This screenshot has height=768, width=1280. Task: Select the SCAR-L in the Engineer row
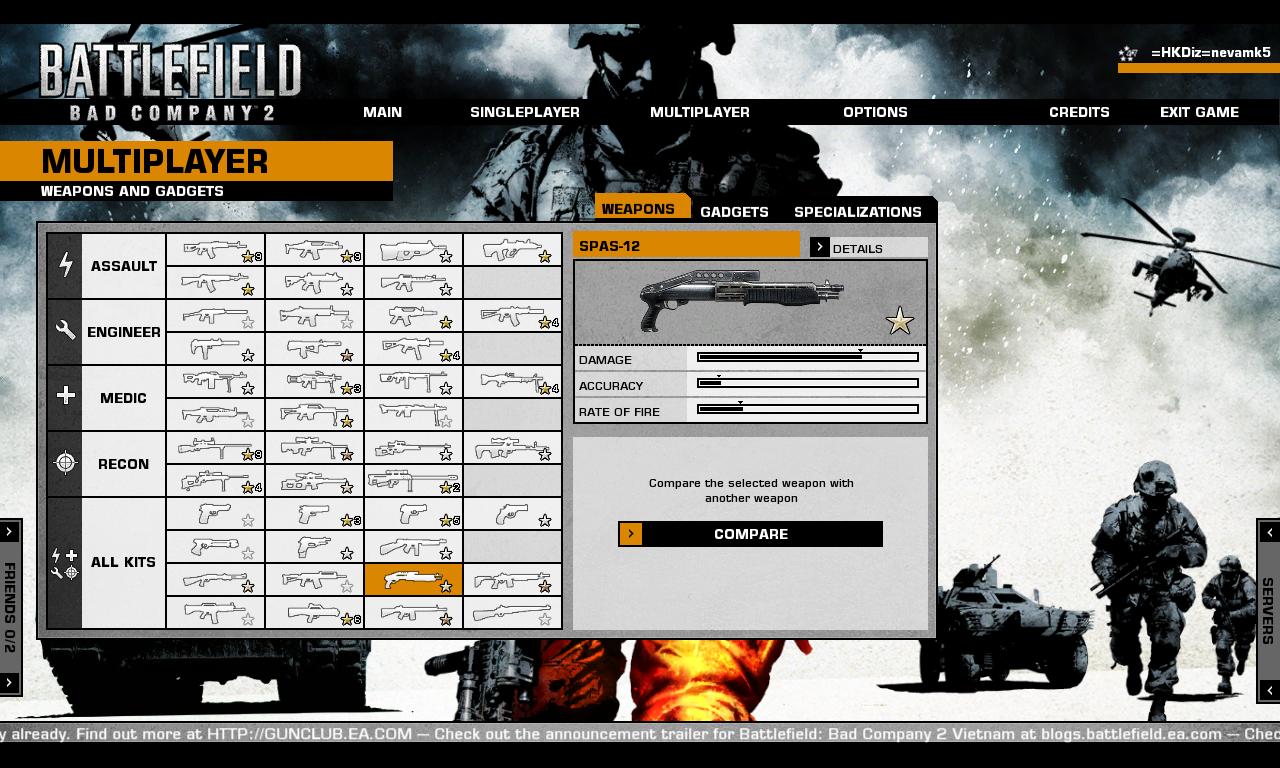pos(314,316)
